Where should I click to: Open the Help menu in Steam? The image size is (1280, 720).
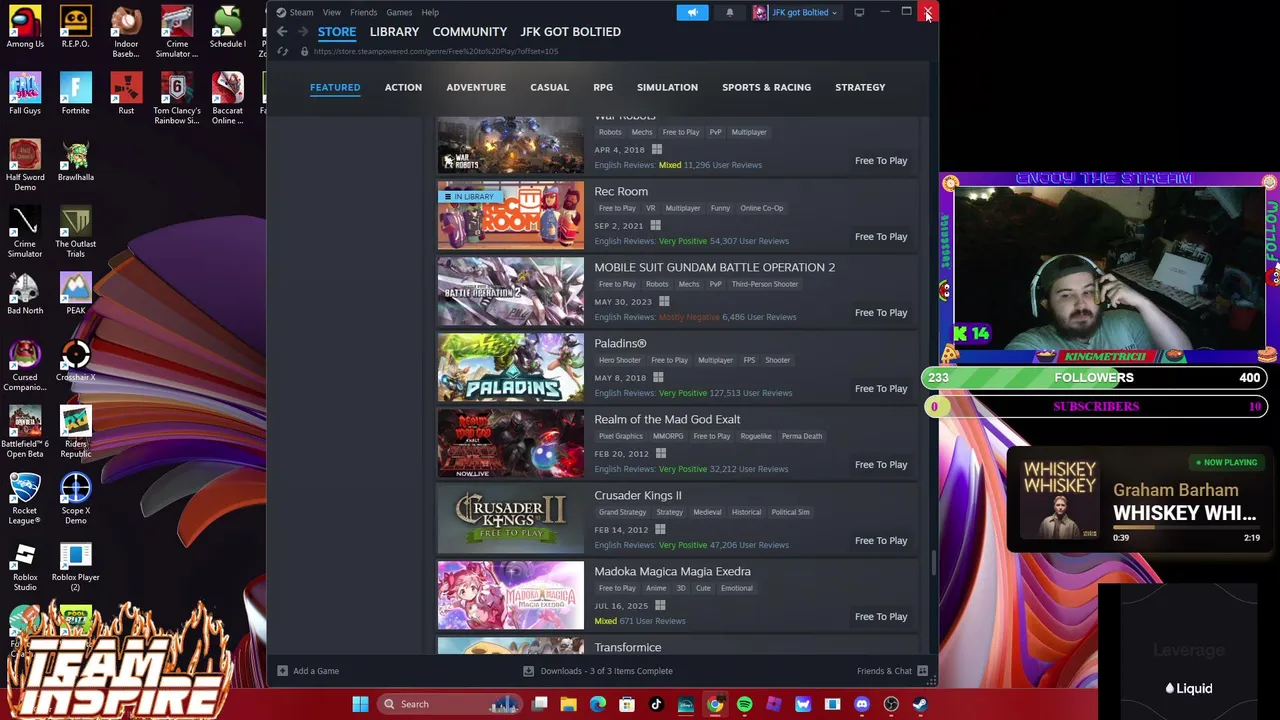(430, 12)
